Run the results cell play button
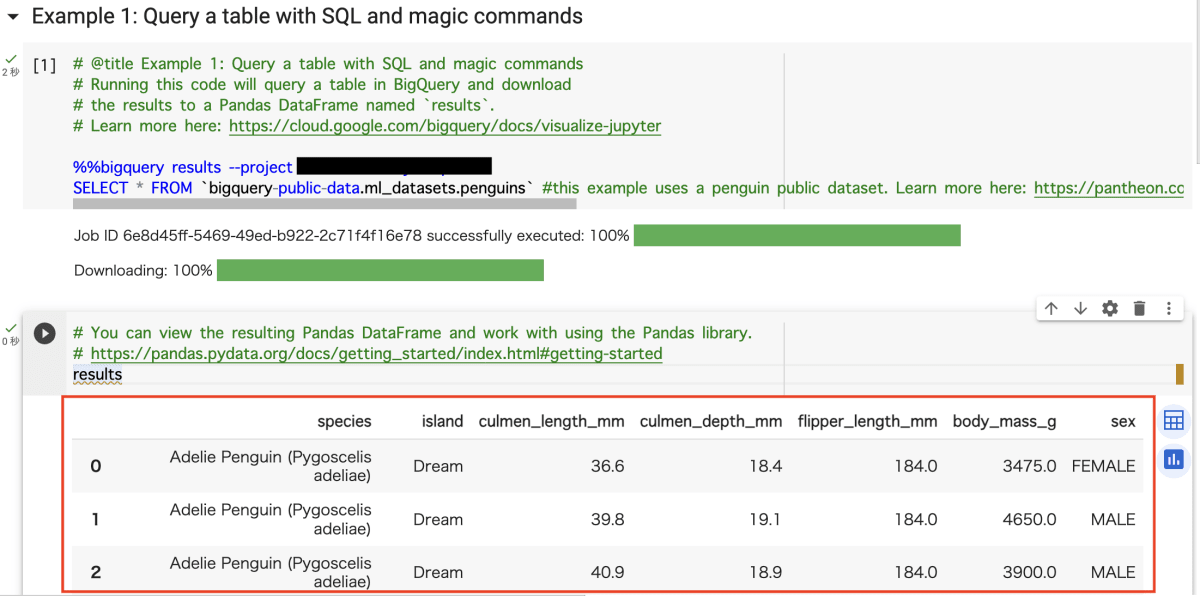The image size is (1200, 596). tap(44, 333)
